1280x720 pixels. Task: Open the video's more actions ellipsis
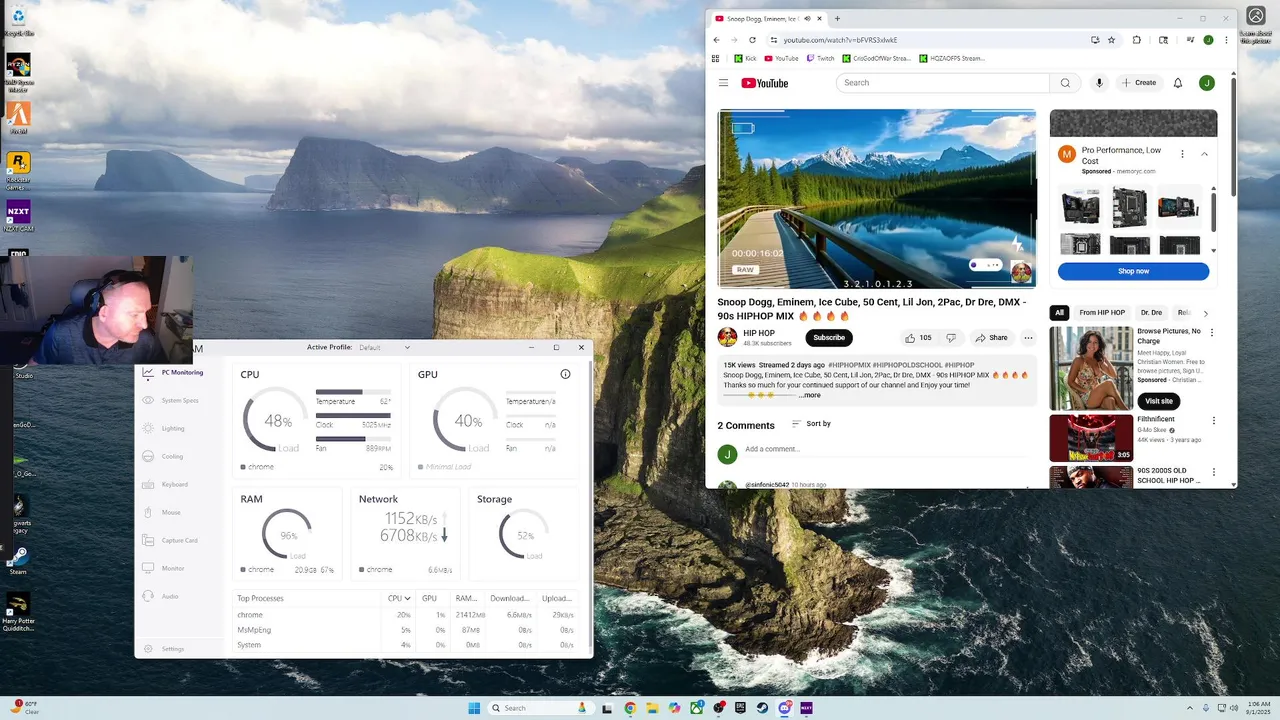click(x=1028, y=338)
